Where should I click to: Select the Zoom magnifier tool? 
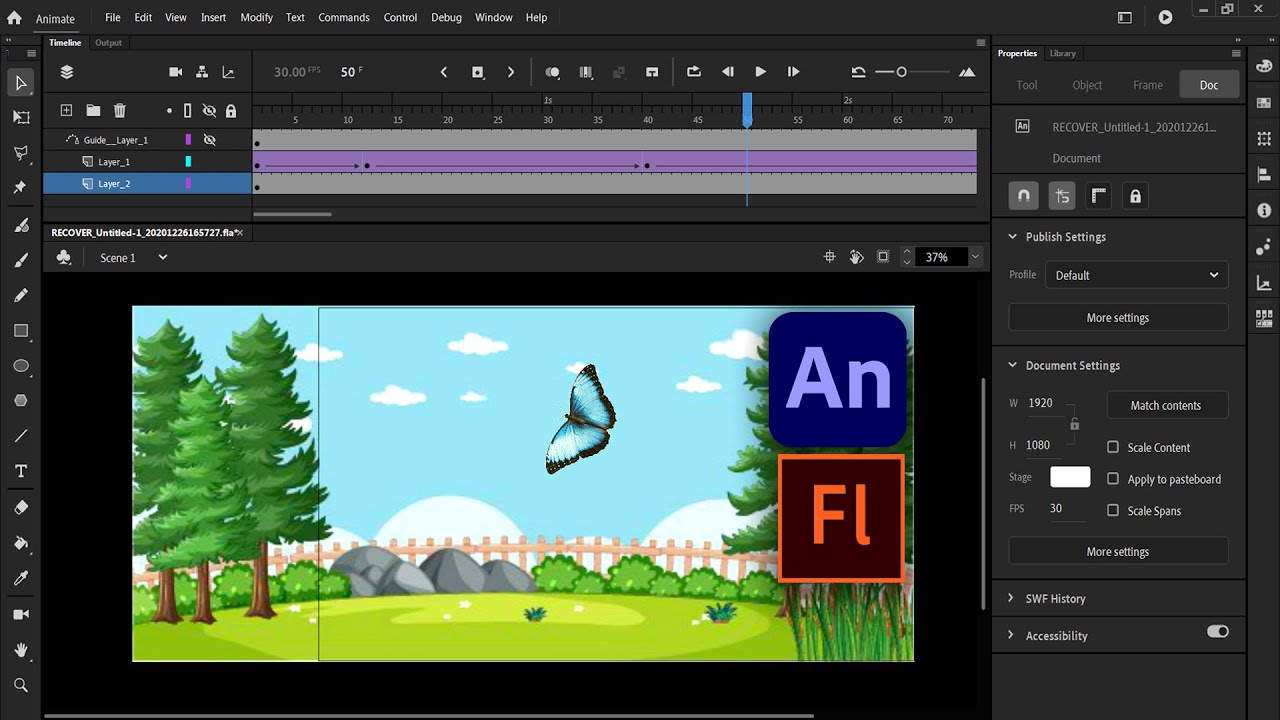pyautogui.click(x=21, y=685)
